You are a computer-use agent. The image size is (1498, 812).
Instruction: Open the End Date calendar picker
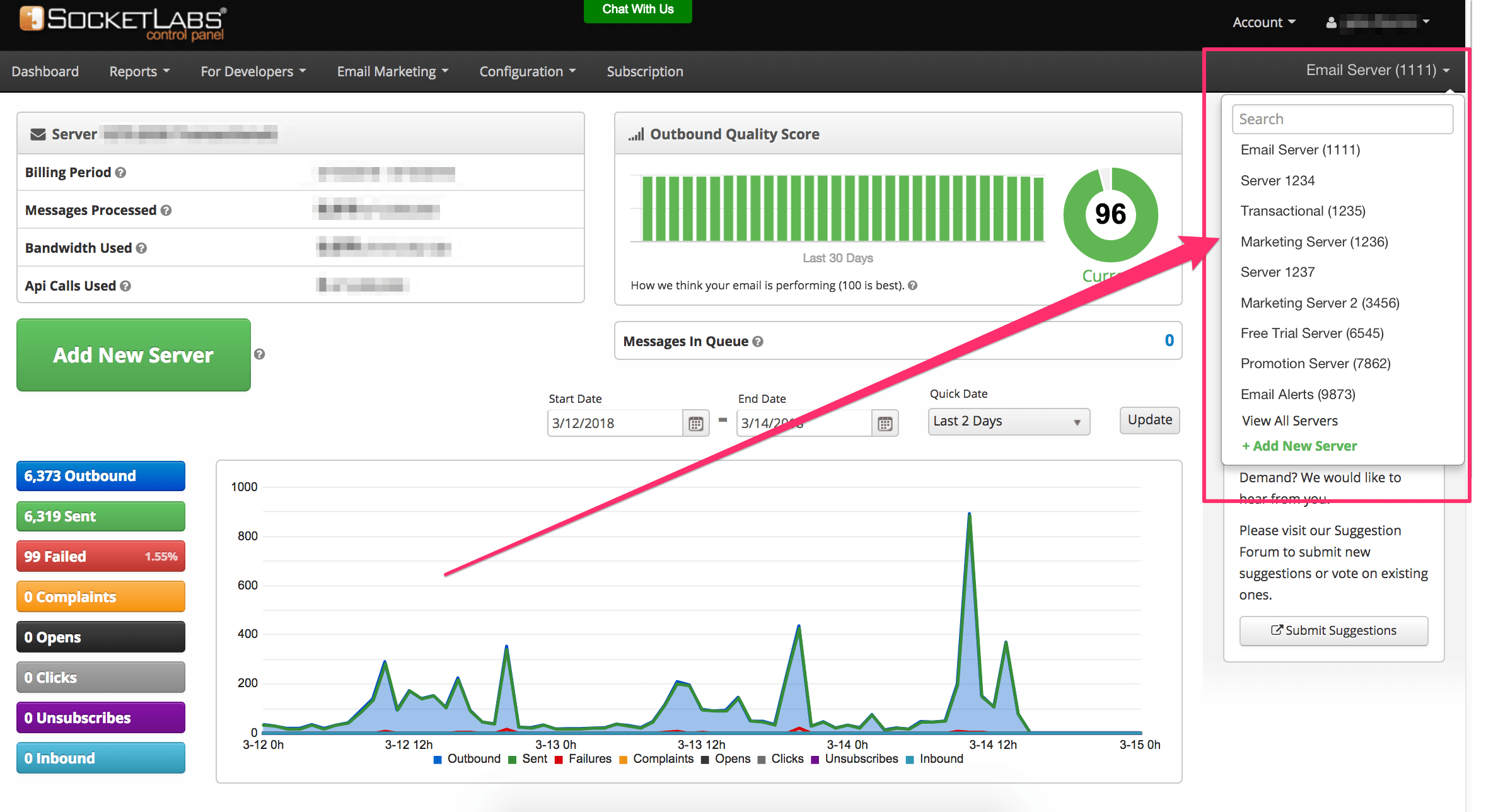click(885, 422)
